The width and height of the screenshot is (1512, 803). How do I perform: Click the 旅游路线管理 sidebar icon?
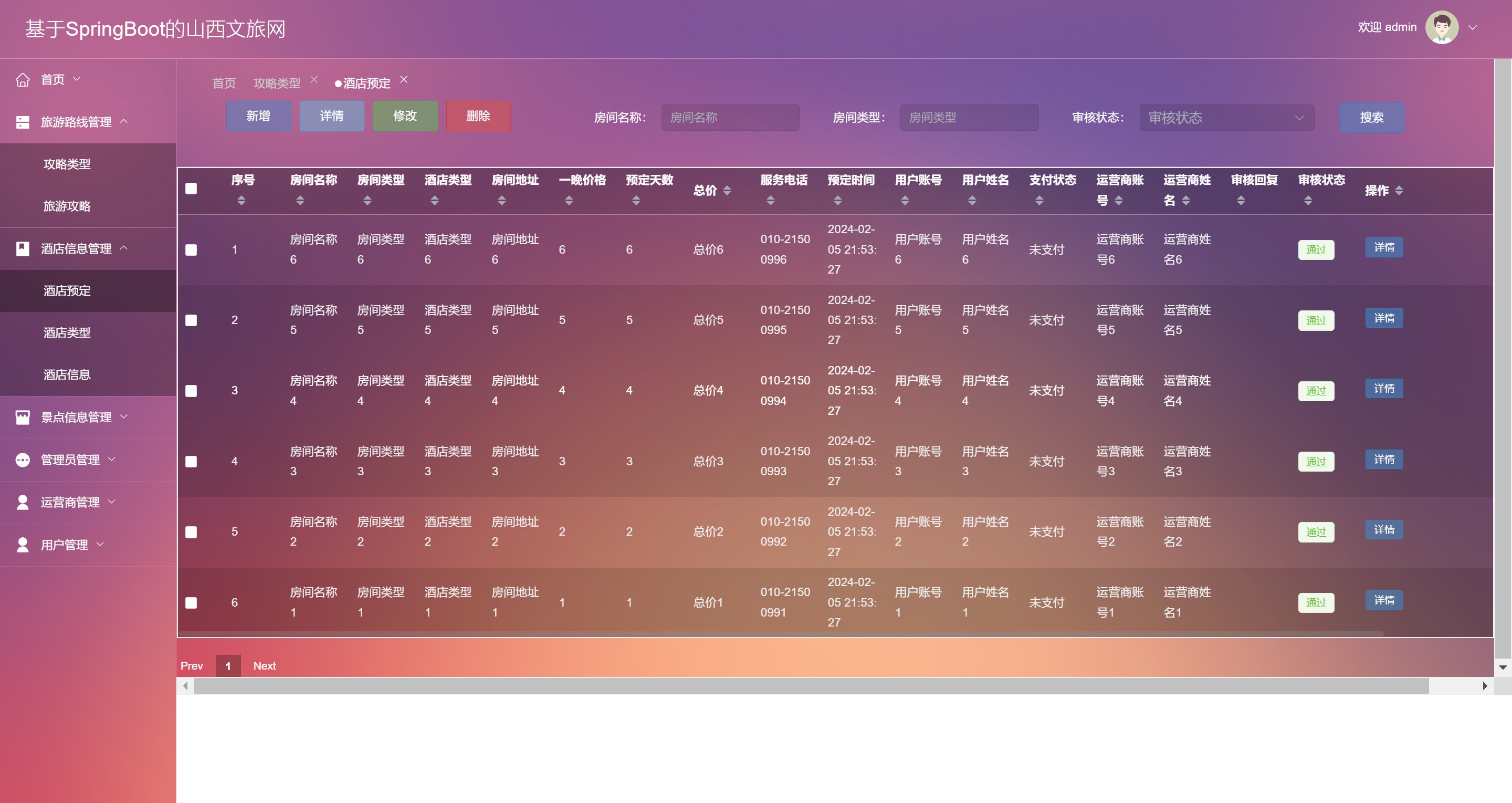(22, 122)
